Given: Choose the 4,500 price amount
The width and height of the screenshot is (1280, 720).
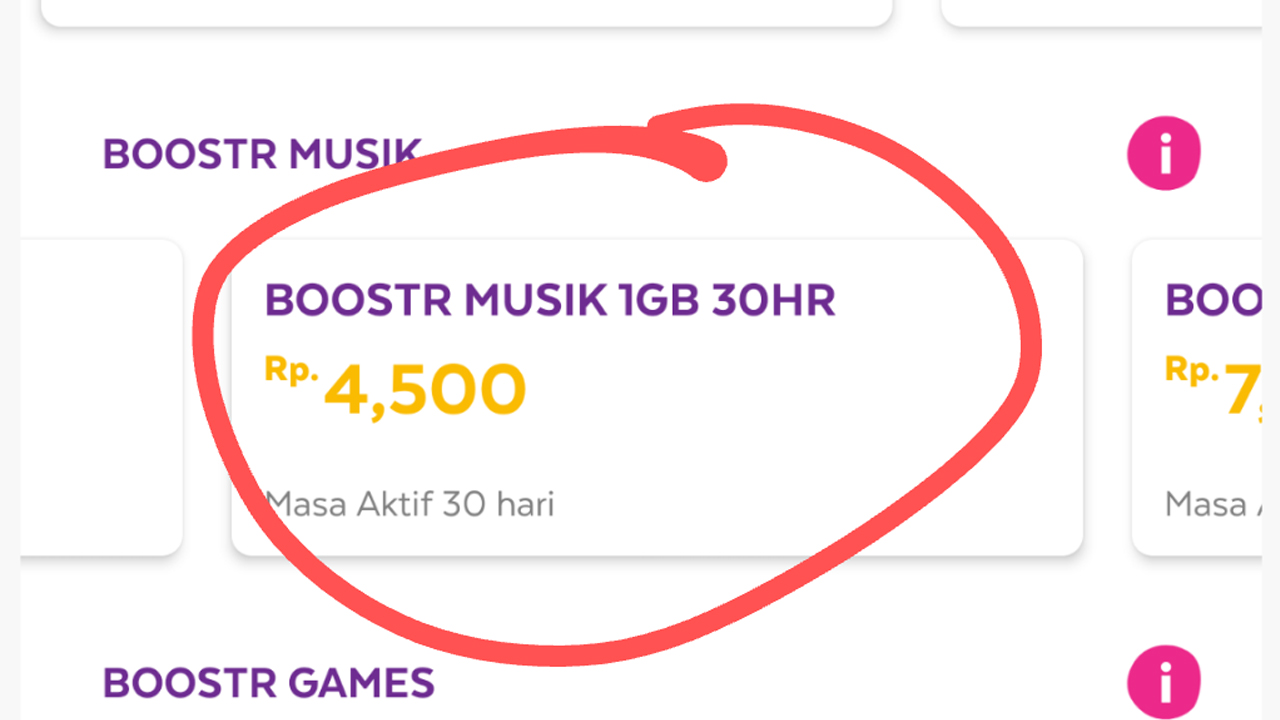Looking at the screenshot, I should click(x=425, y=391).
